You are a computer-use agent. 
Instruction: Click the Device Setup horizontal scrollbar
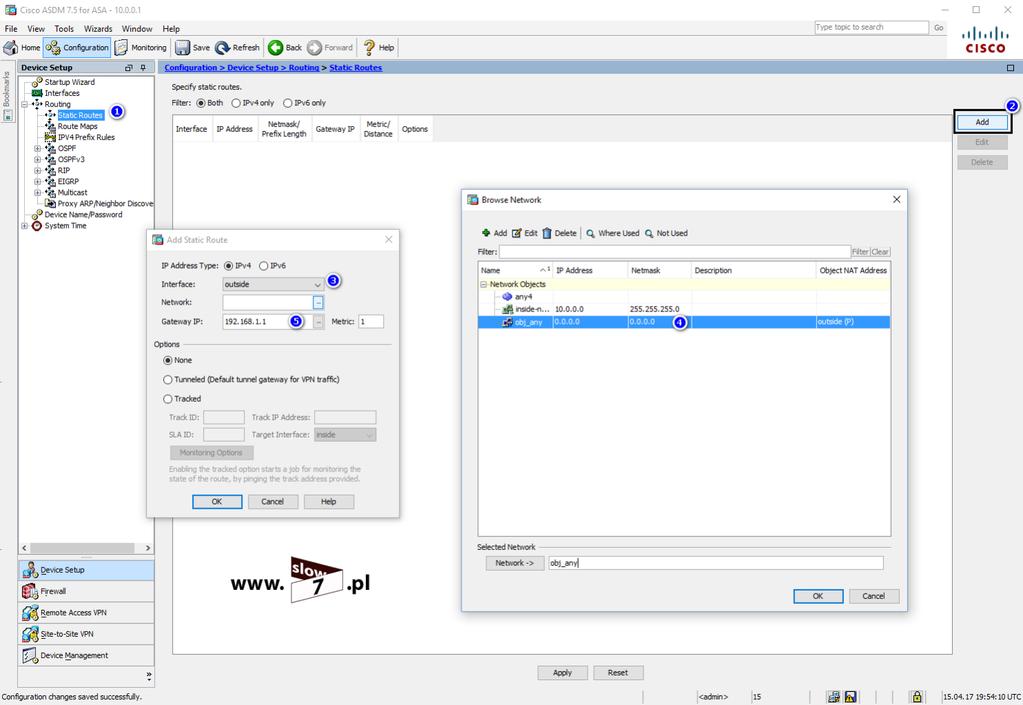click(x=86, y=548)
